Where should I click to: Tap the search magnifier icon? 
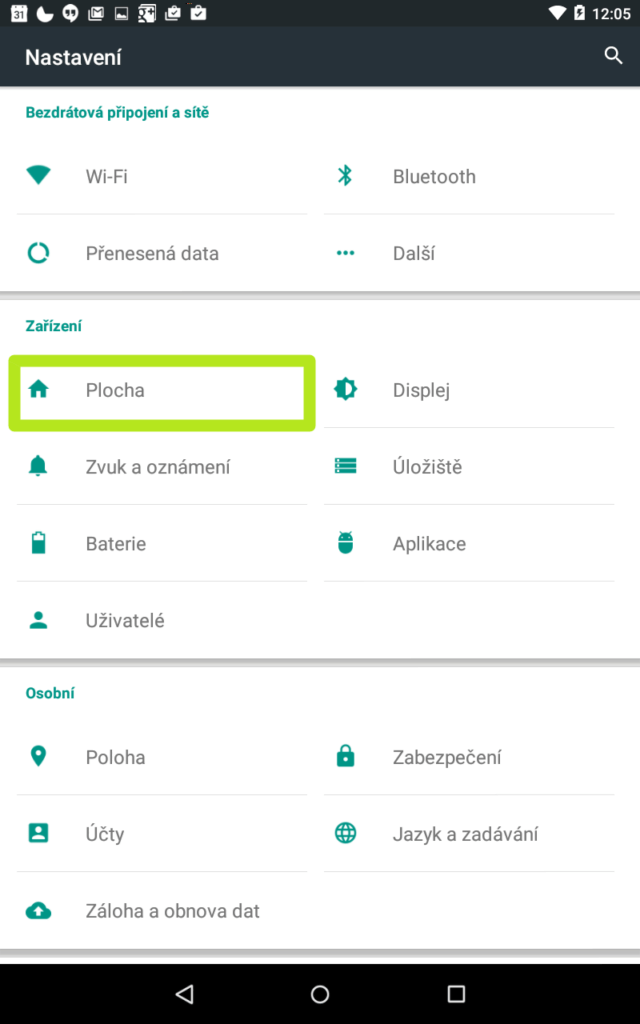pos(613,56)
